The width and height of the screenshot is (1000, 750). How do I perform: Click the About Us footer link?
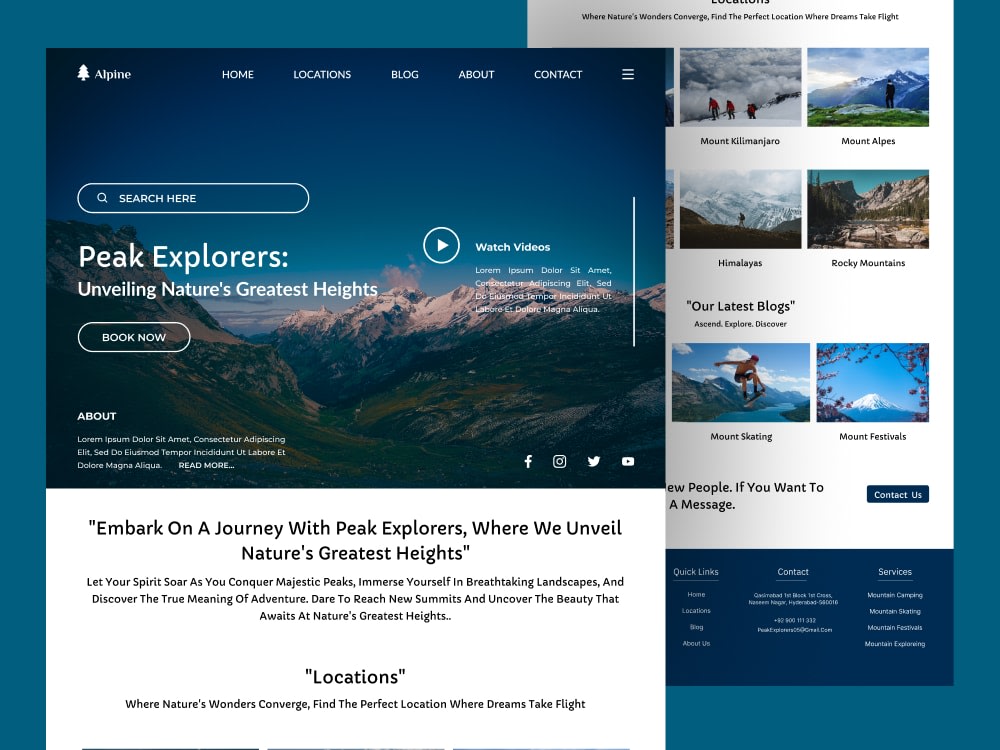(x=696, y=643)
